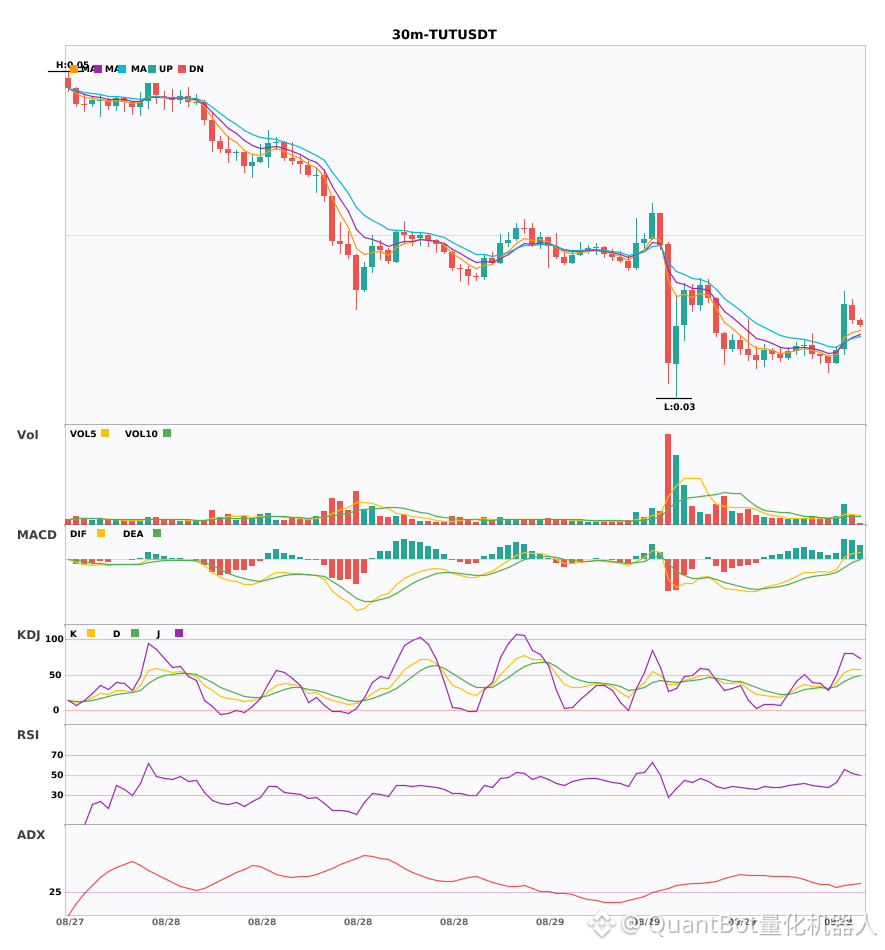The width and height of the screenshot is (885, 950).
Task: Click the 0 axis value in KDJ panel
Action: tap(56, 710)
